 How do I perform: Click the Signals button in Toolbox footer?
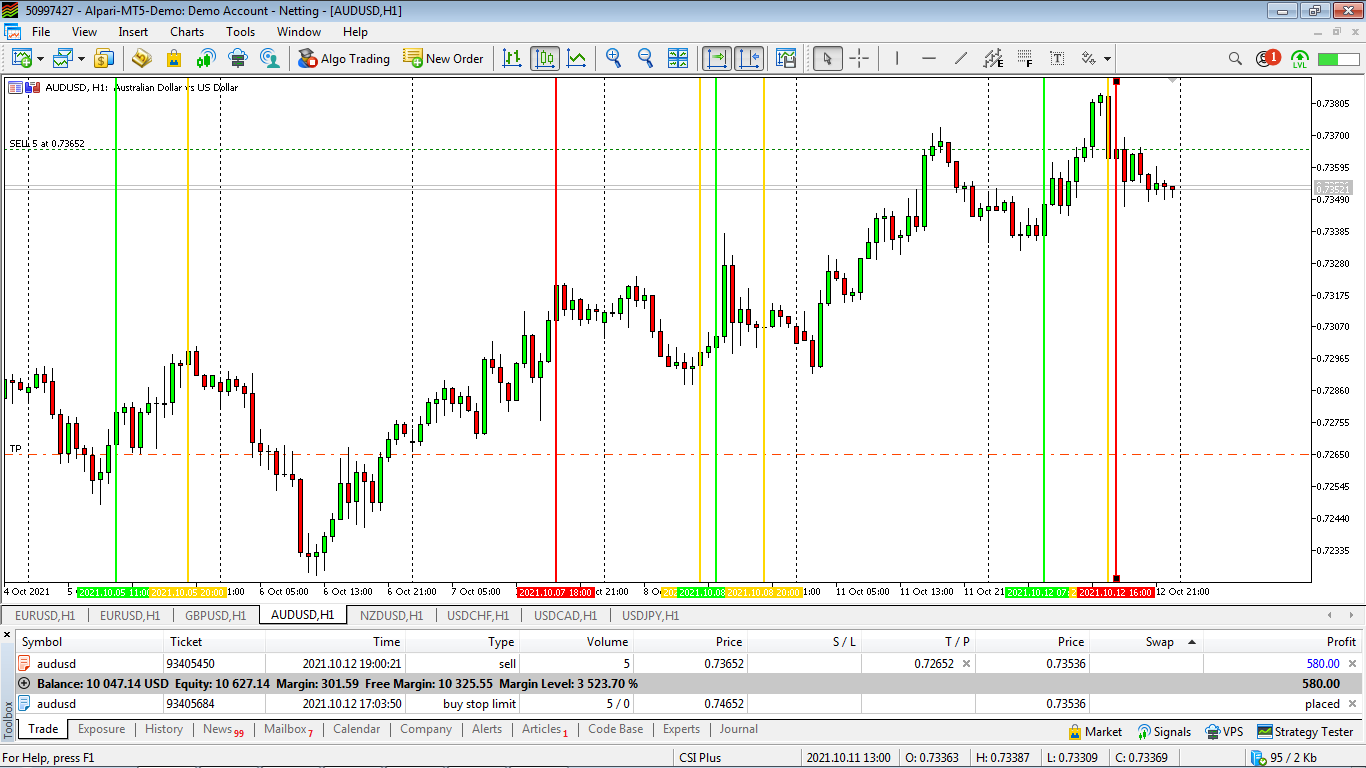pos(1164,732)
